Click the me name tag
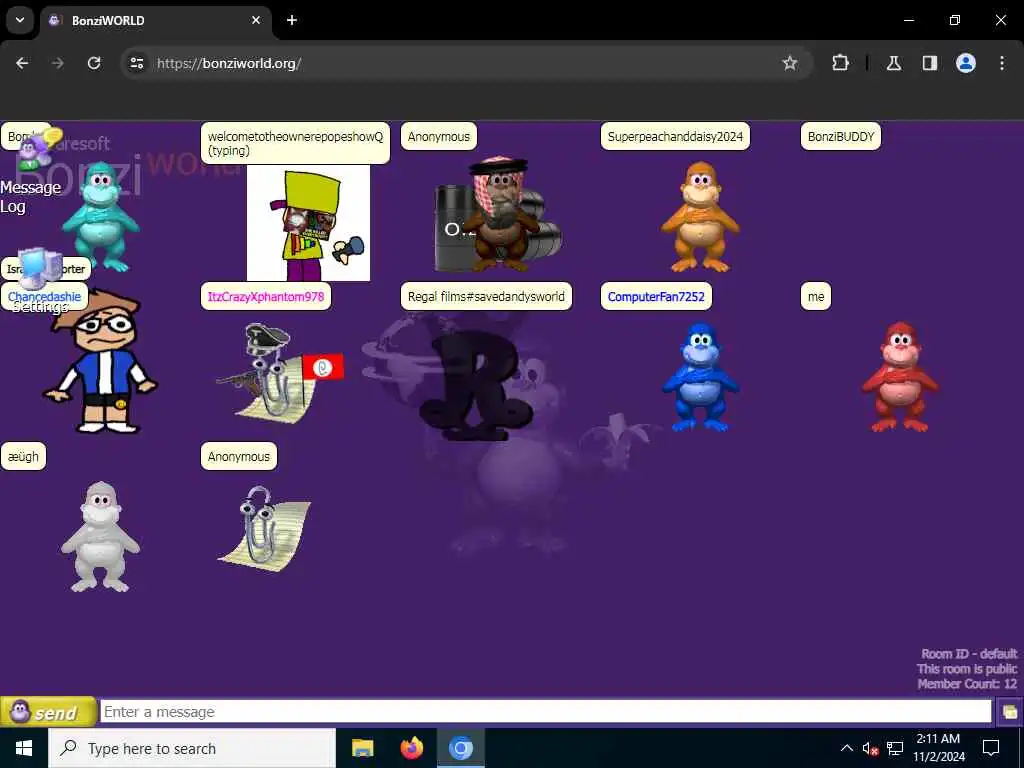1024x768 pixels. point(816,296)
